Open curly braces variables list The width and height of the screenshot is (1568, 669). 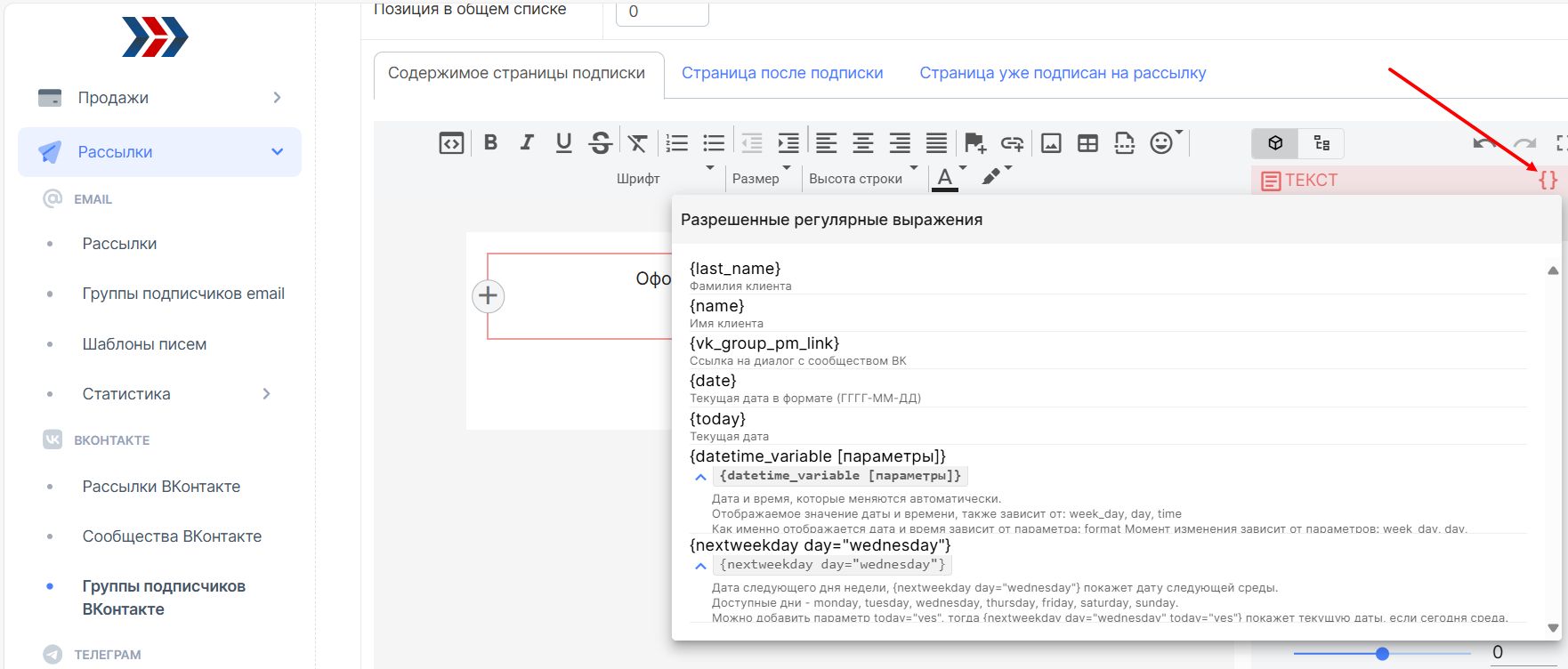[x=1548, y=180]
